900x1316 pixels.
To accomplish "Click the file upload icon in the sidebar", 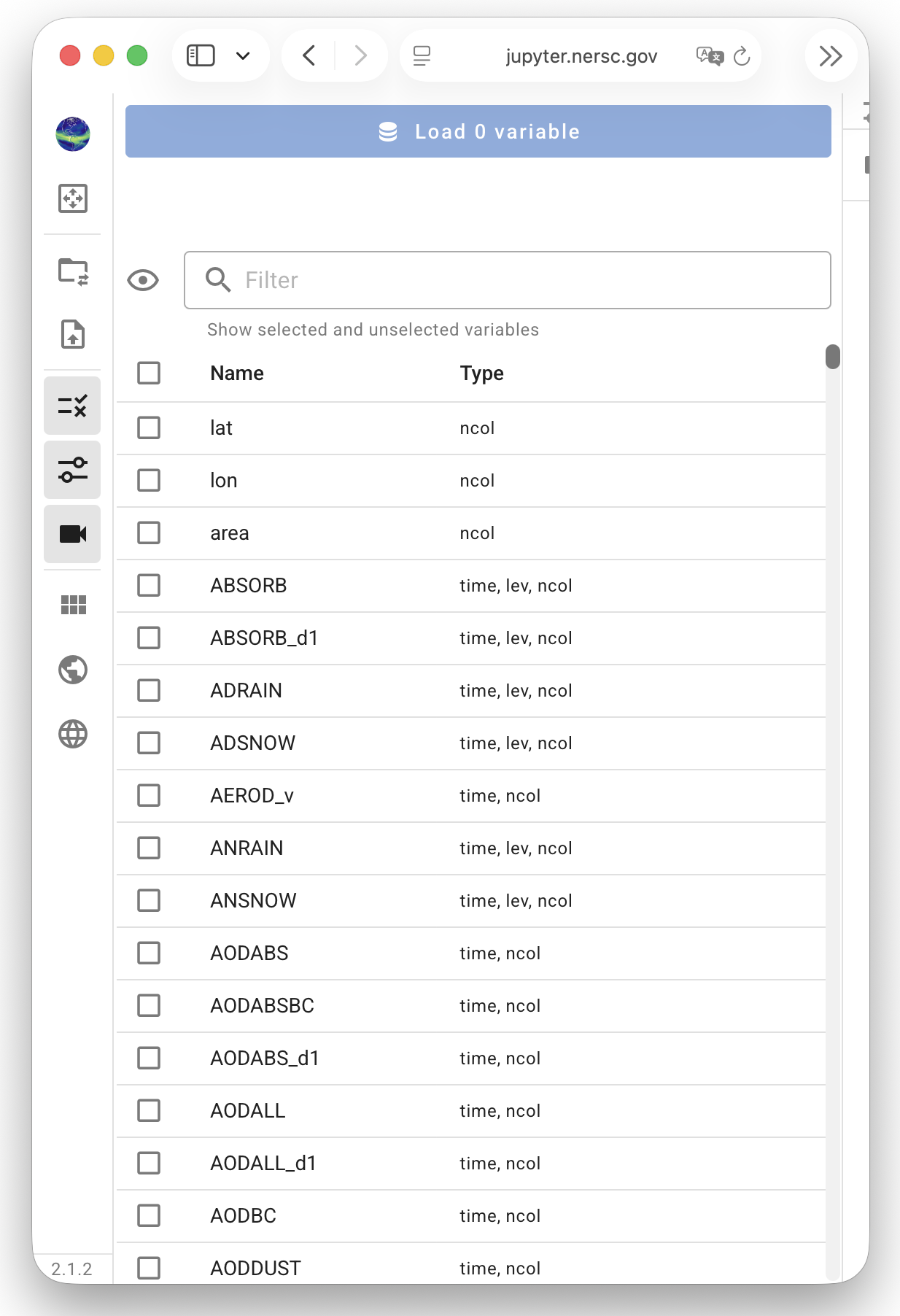I will (73, 334).
